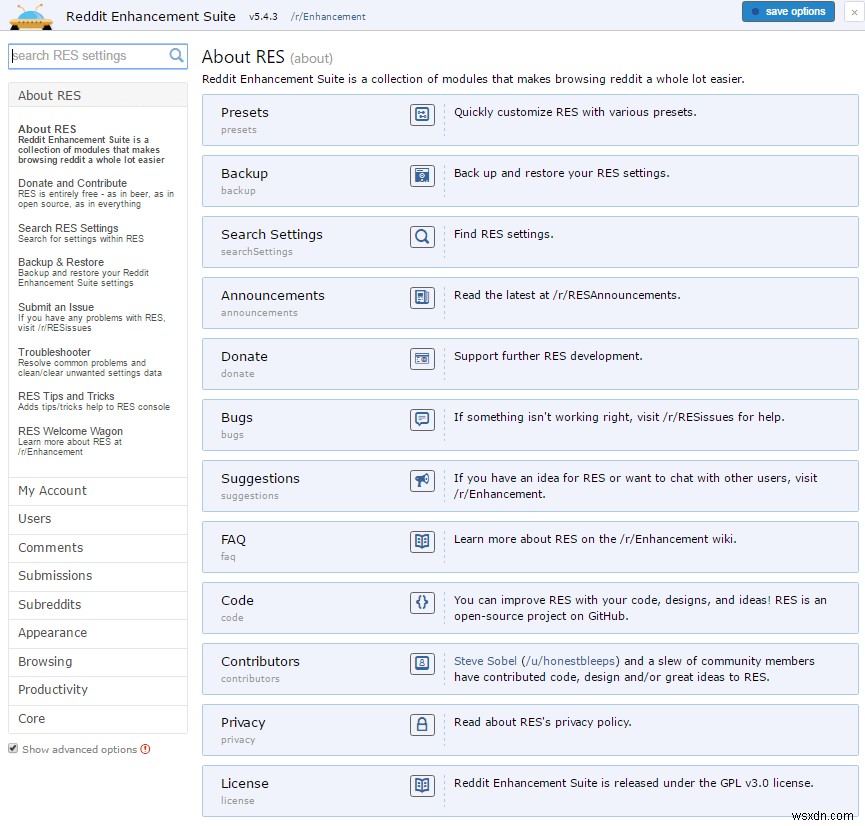Open the Suggestions title
865x826 pixels.
click(x=260, y=478)
